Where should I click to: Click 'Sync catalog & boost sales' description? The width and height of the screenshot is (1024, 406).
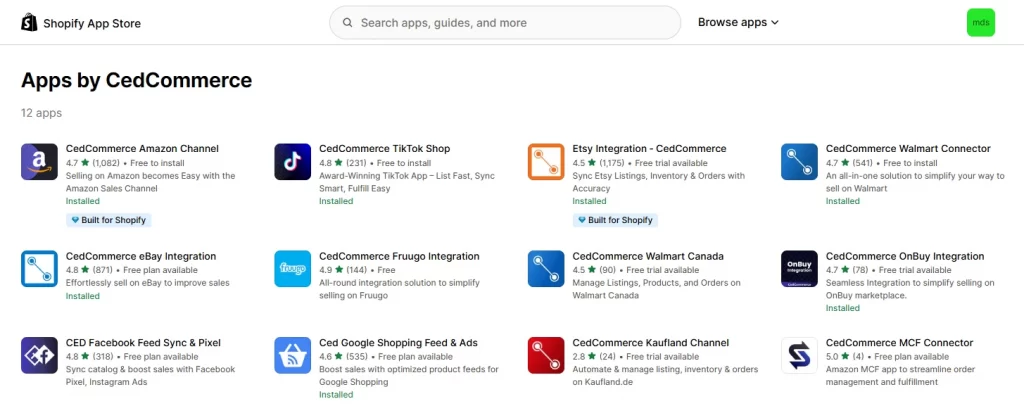pyautogui.click(x=150, y=375)
